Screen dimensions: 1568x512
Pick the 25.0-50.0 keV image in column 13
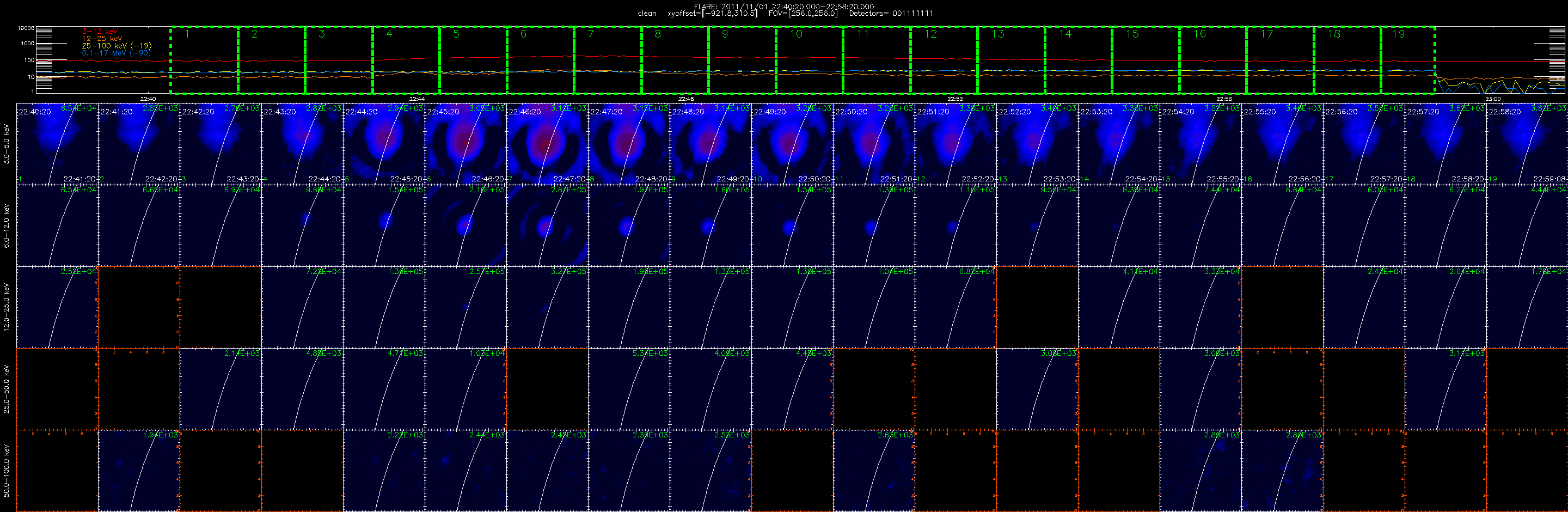pyautogui.click(x=1037, y=389)
